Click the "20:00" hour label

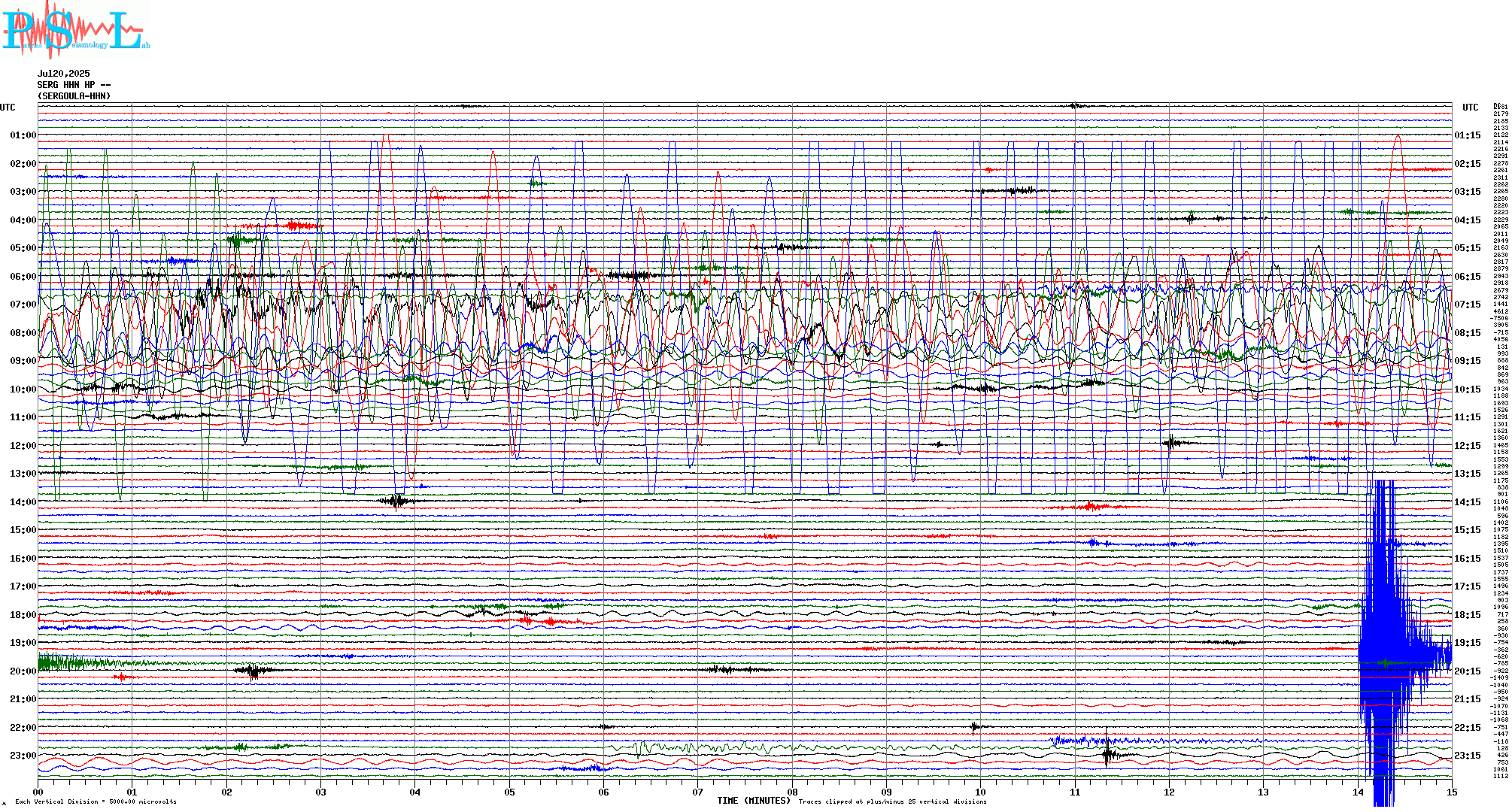(23, 671)
